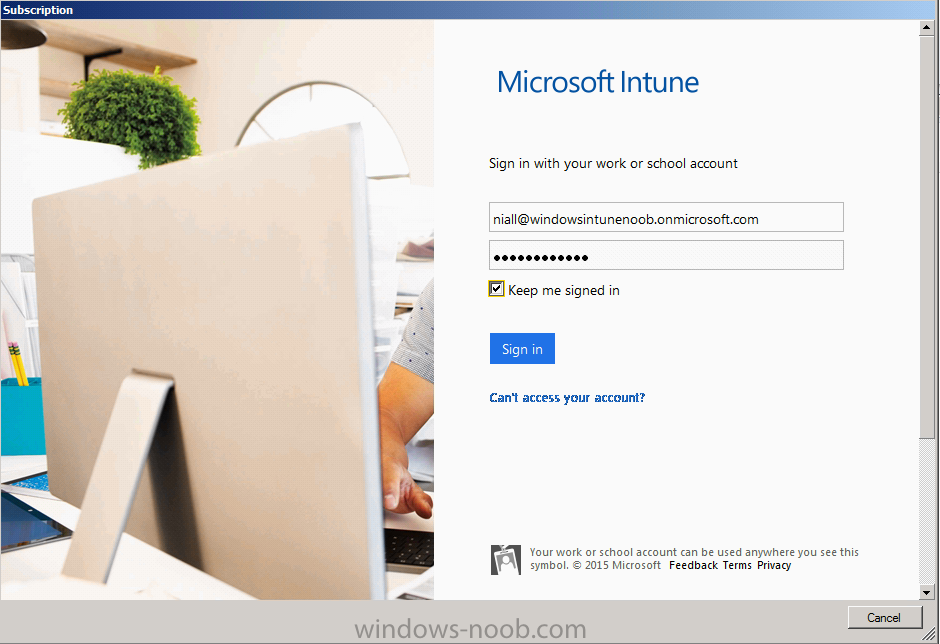Click the scrollbar up arrow
The height and width of the screenshot is (644, 940).
pos(926,28)
